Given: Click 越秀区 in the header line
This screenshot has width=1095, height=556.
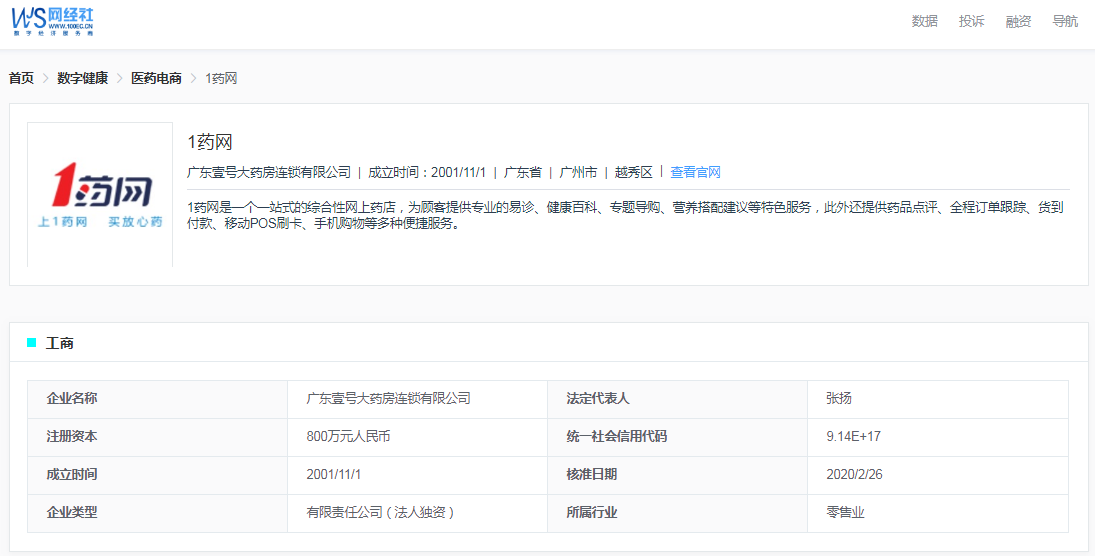Looking at the screenshot, I should pos(633,172).
